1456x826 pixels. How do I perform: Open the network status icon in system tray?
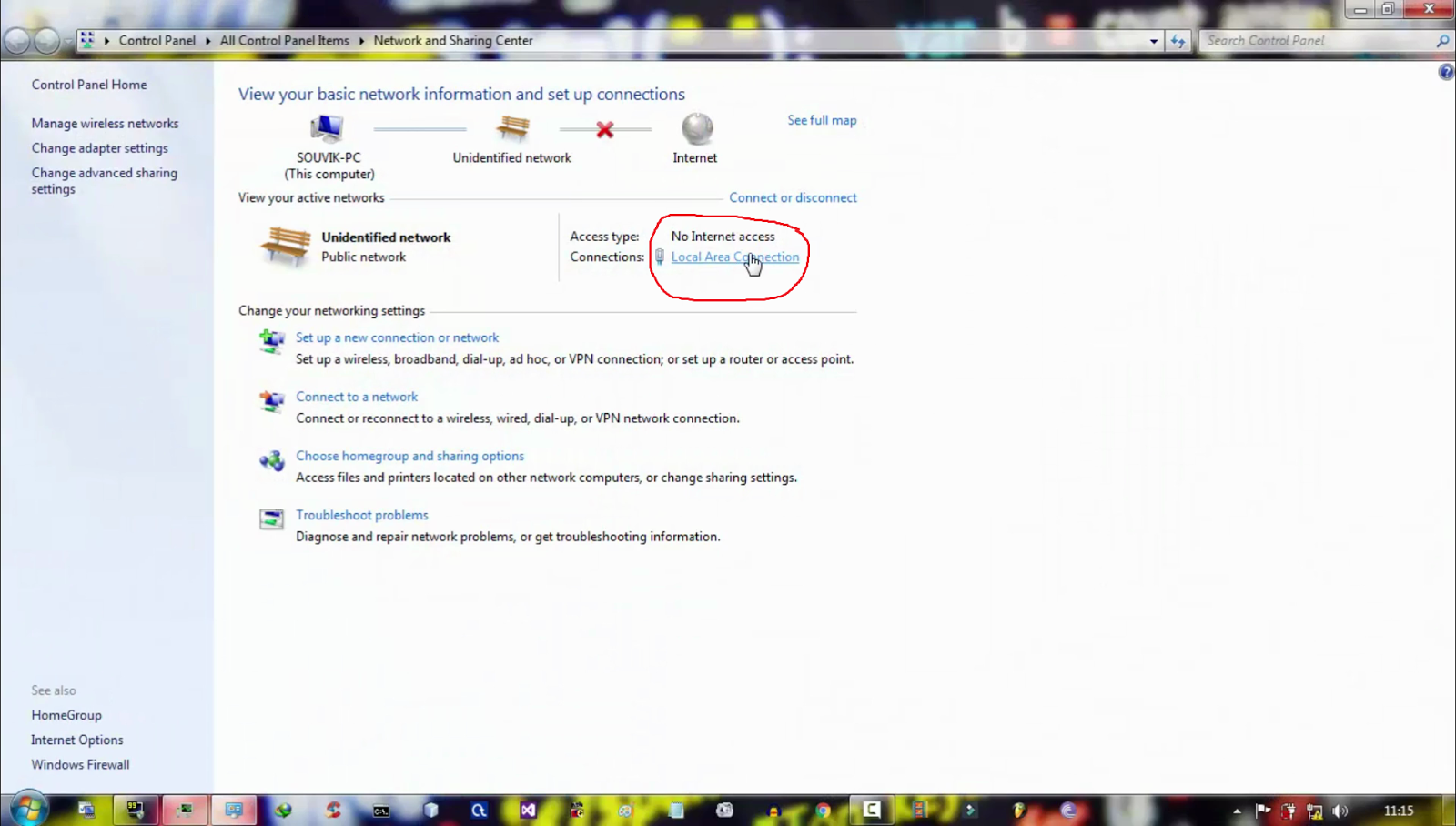tap(1314, 809)
